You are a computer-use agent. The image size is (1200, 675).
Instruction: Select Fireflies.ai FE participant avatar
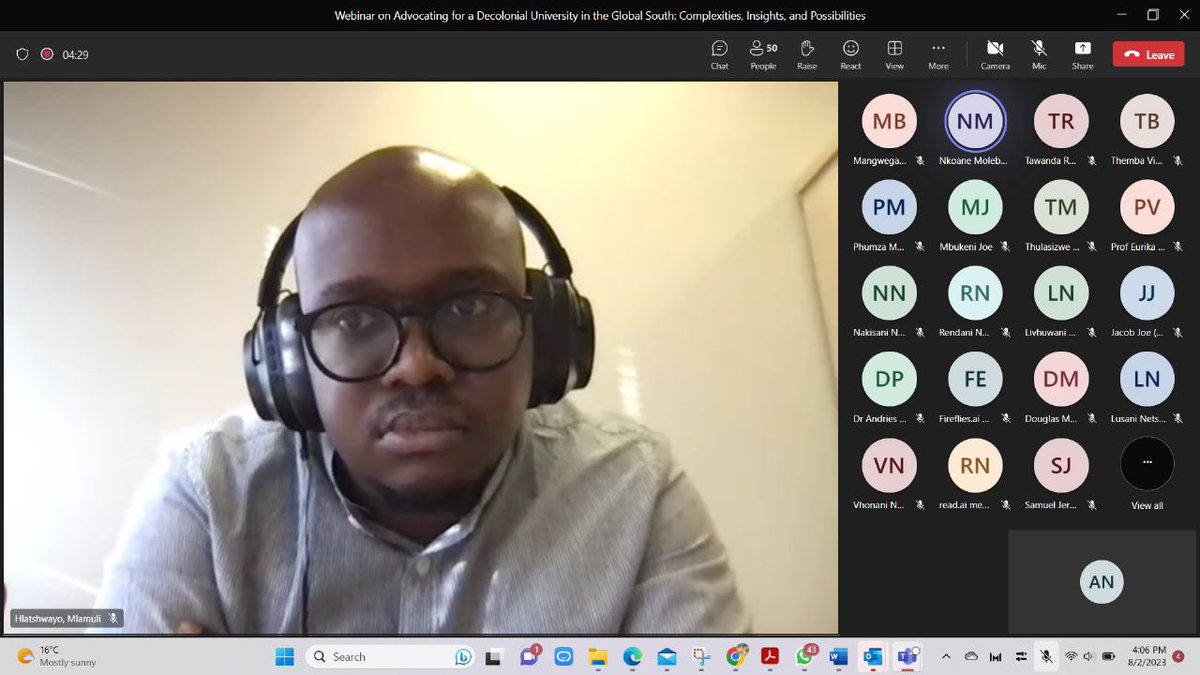coord(975,379)
